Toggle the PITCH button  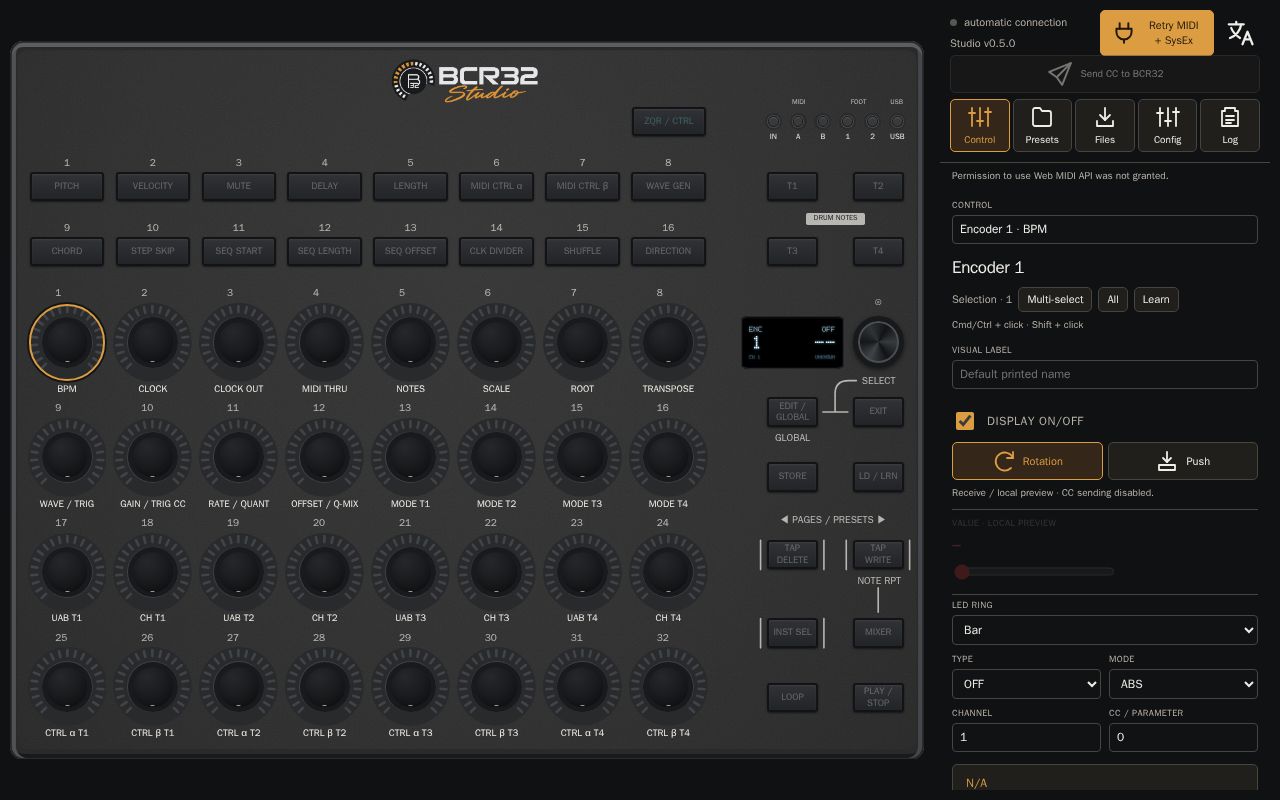pos(67,186)
